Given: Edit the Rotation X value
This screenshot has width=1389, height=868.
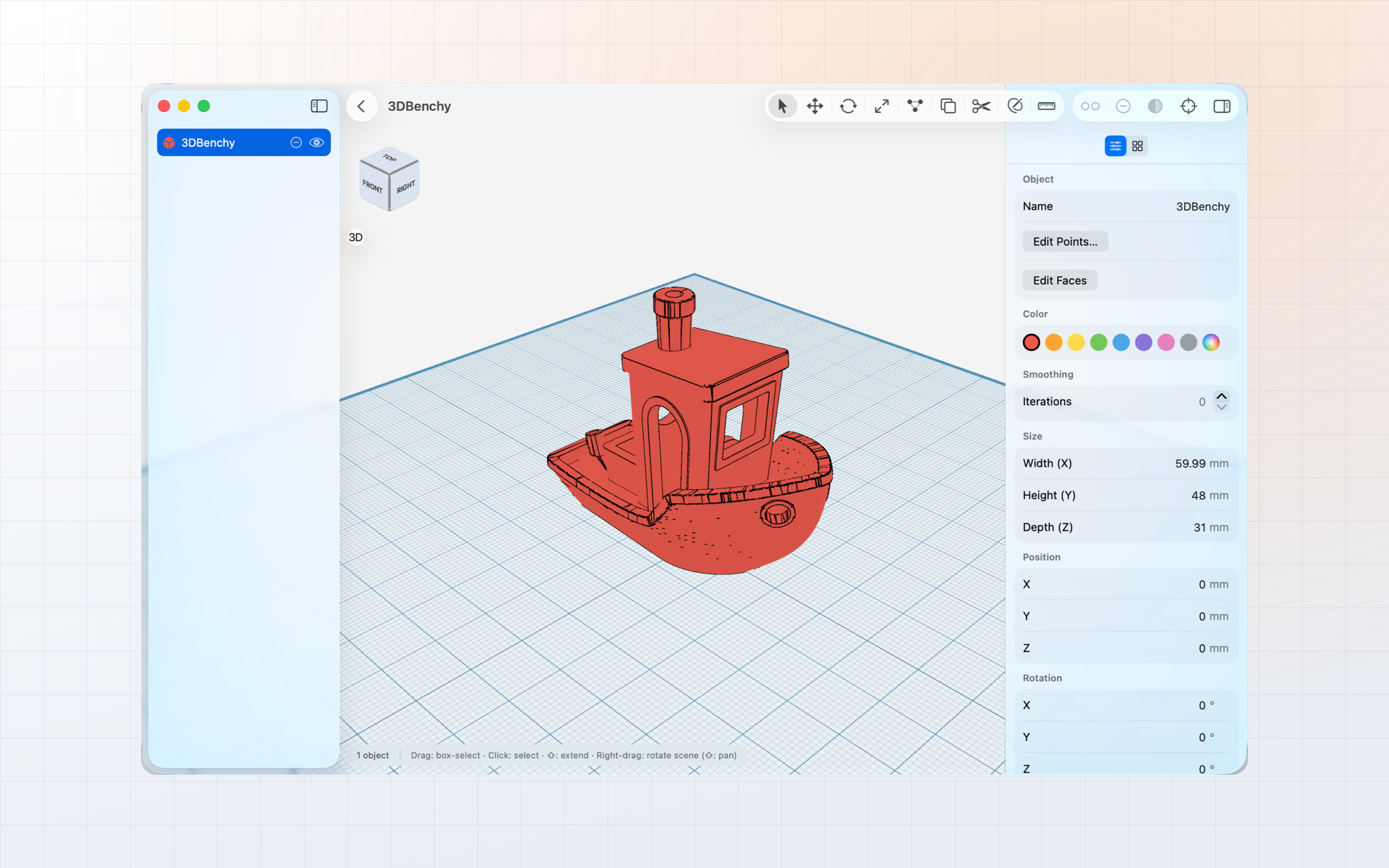Looking at the screenshot, I should pyautogui.click(x=1202, y=706).
